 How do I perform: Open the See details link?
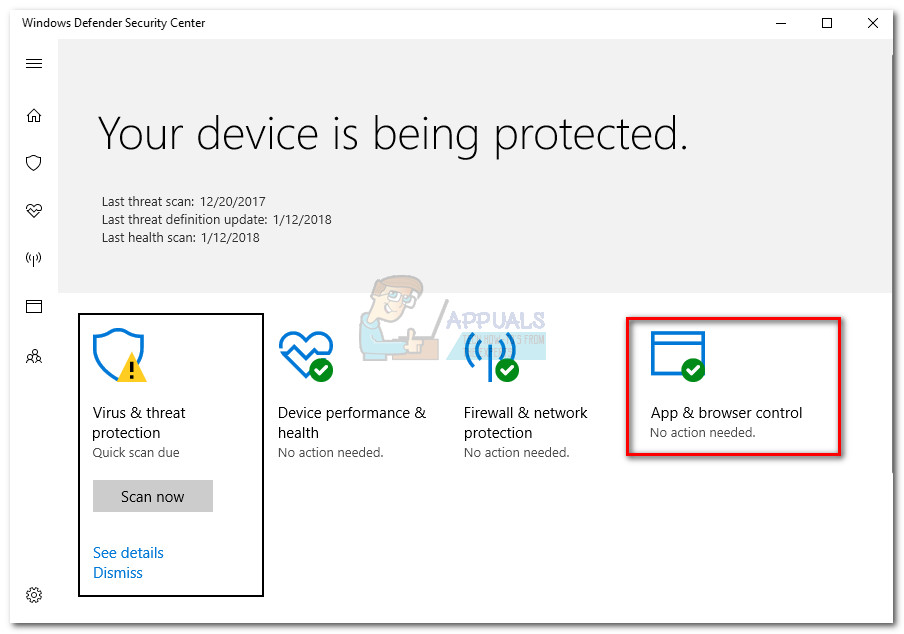(x=128, y=553)
